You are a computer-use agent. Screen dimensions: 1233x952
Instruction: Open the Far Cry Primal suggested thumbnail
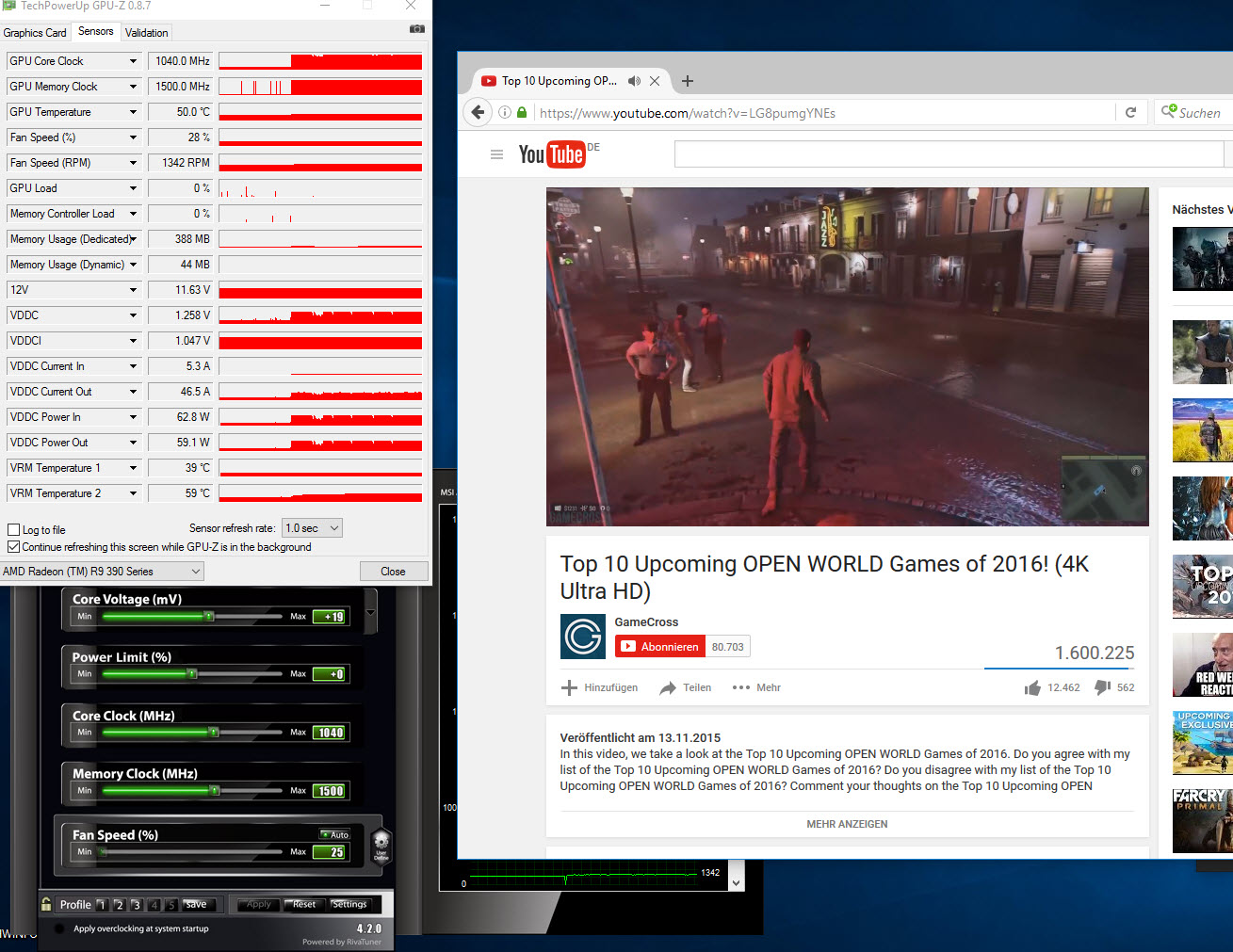pyautogui.click(x=1203, y=821)
